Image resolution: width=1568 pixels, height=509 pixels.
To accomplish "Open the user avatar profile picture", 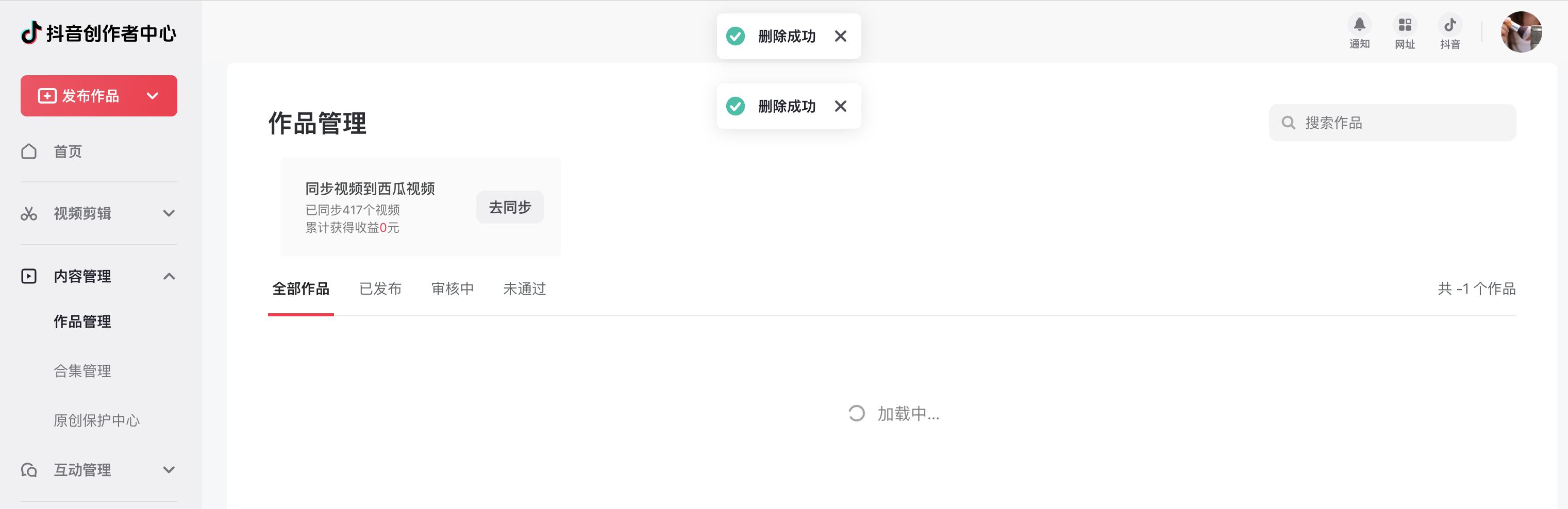I will 1521,31.
